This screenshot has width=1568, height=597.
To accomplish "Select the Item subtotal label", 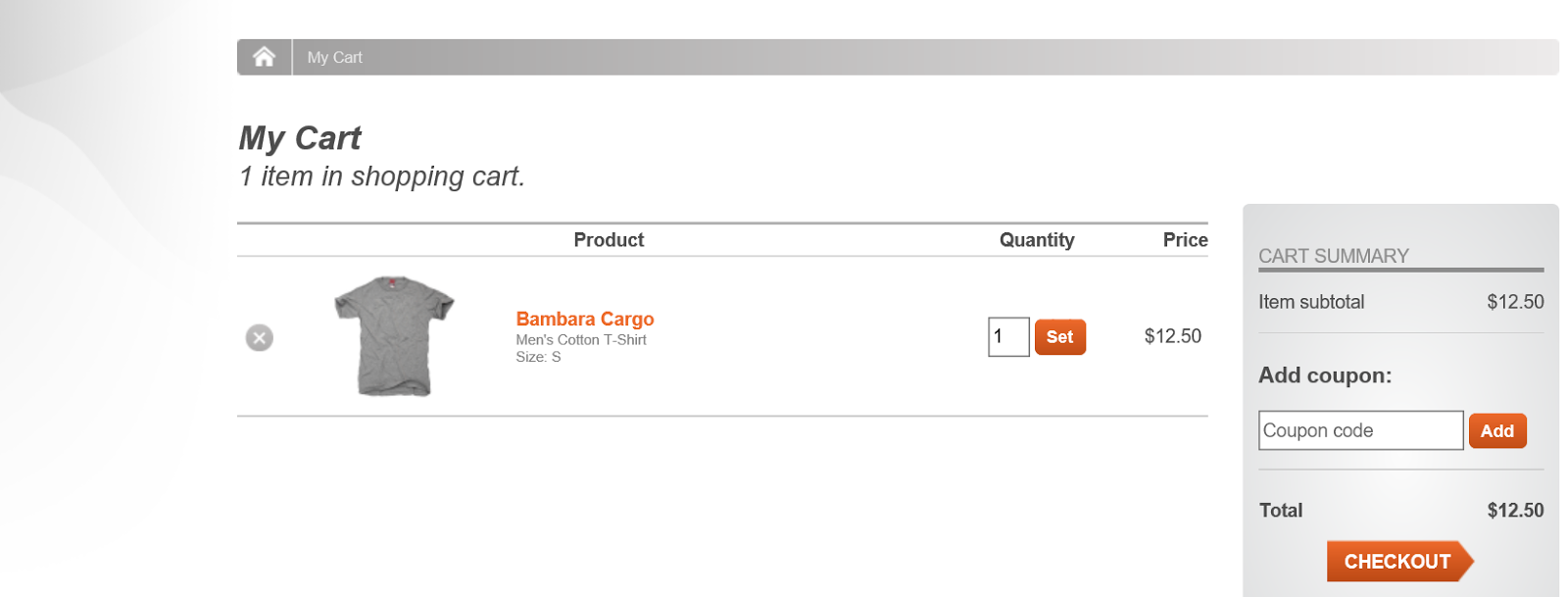I will (1310, 302).
